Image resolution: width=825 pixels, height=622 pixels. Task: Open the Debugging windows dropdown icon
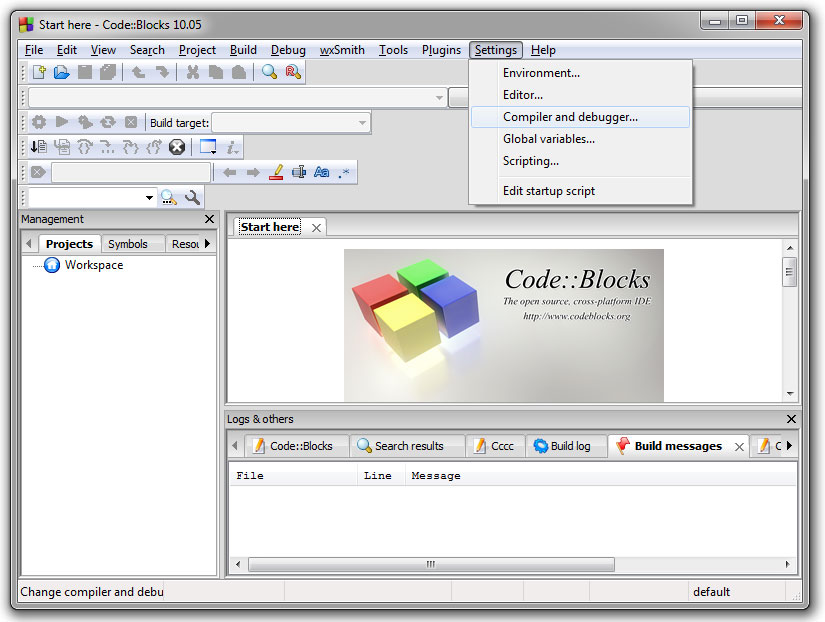tap(208, 147)
